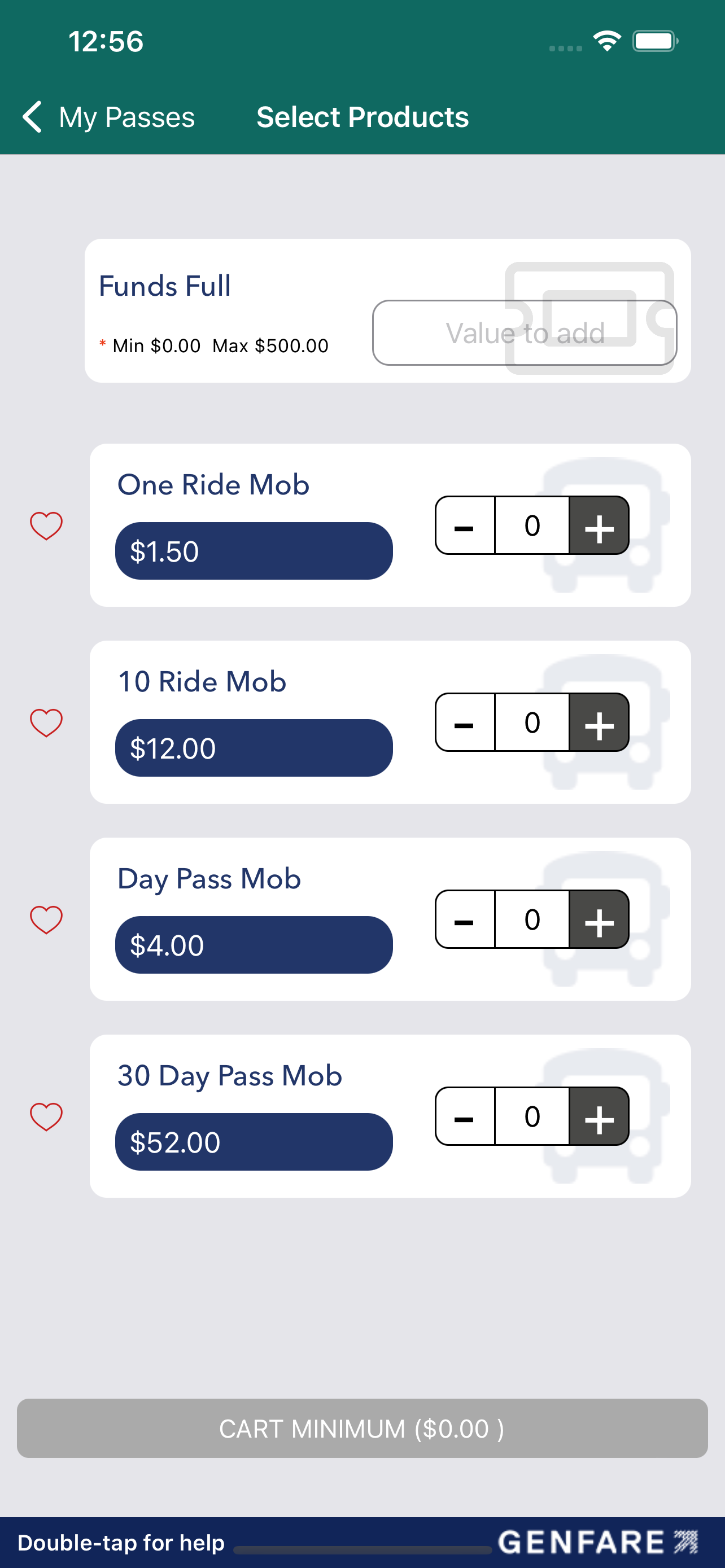The height and width of the screenshot is (1568, 725).
Task: Tap minus on 10 Ride Mob stepper
Action: (x=465, y=722)
